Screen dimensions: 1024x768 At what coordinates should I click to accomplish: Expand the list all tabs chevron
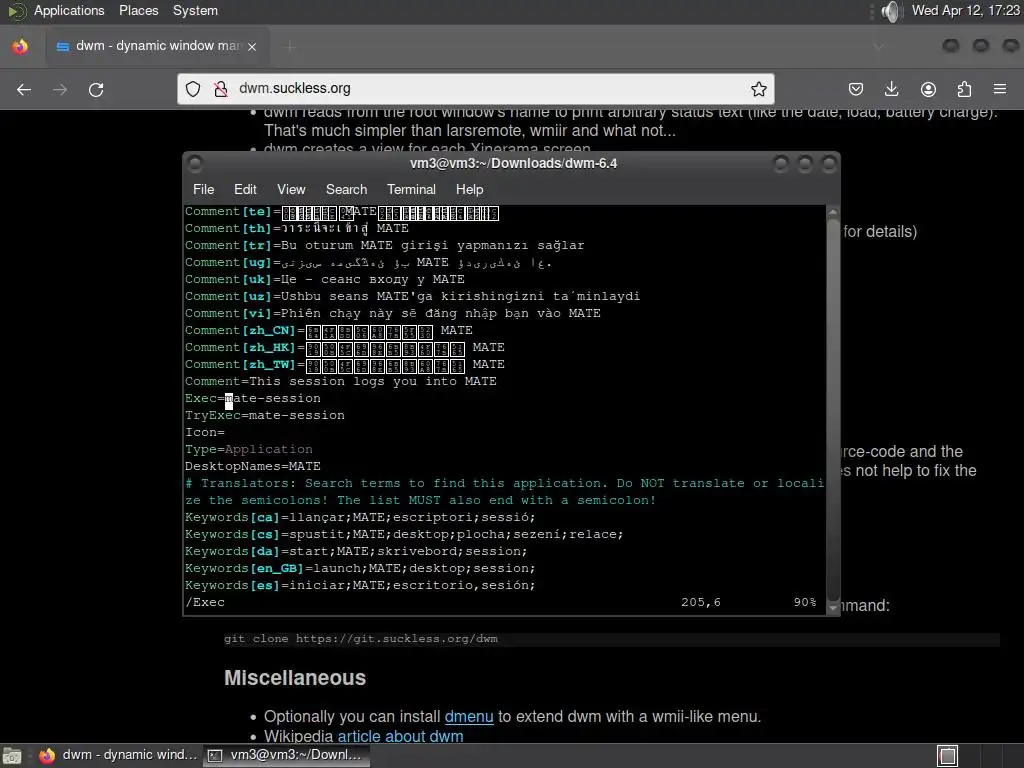878,46
